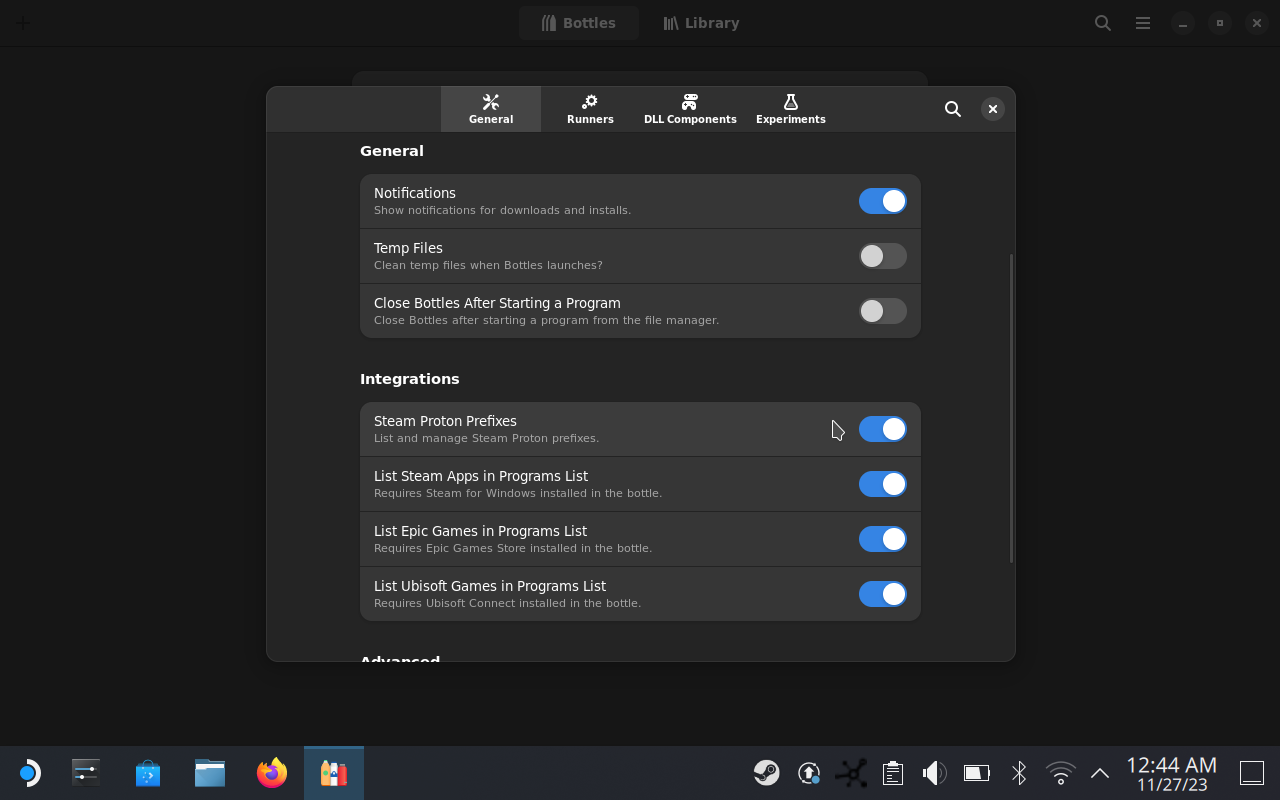
Task: Launch Firefox from the taskbar
Action: (x=272, y=773)
